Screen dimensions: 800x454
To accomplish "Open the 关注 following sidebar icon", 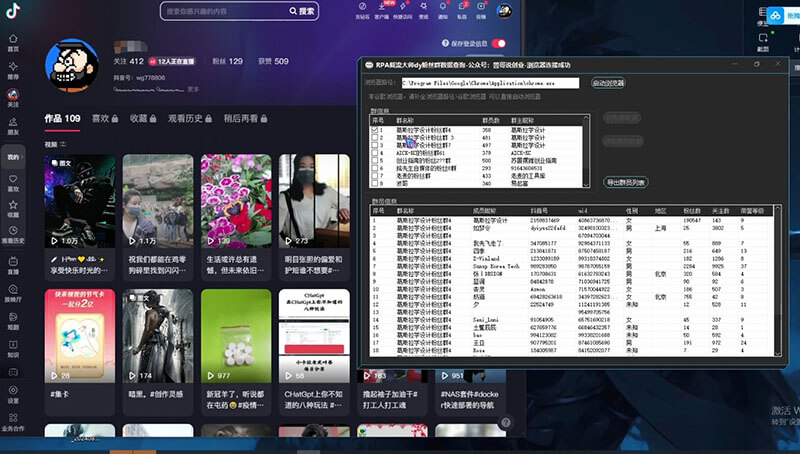I will (x=13, y=94).
